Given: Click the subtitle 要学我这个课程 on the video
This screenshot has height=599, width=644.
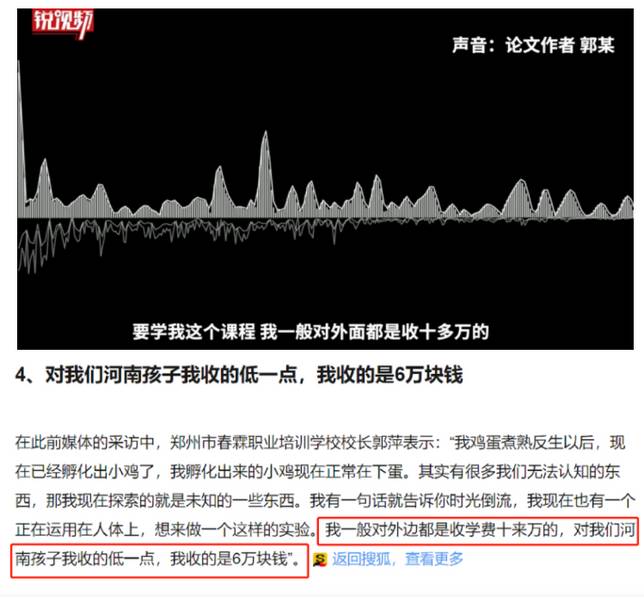Looking at the screenshot, I should (193, 331).
